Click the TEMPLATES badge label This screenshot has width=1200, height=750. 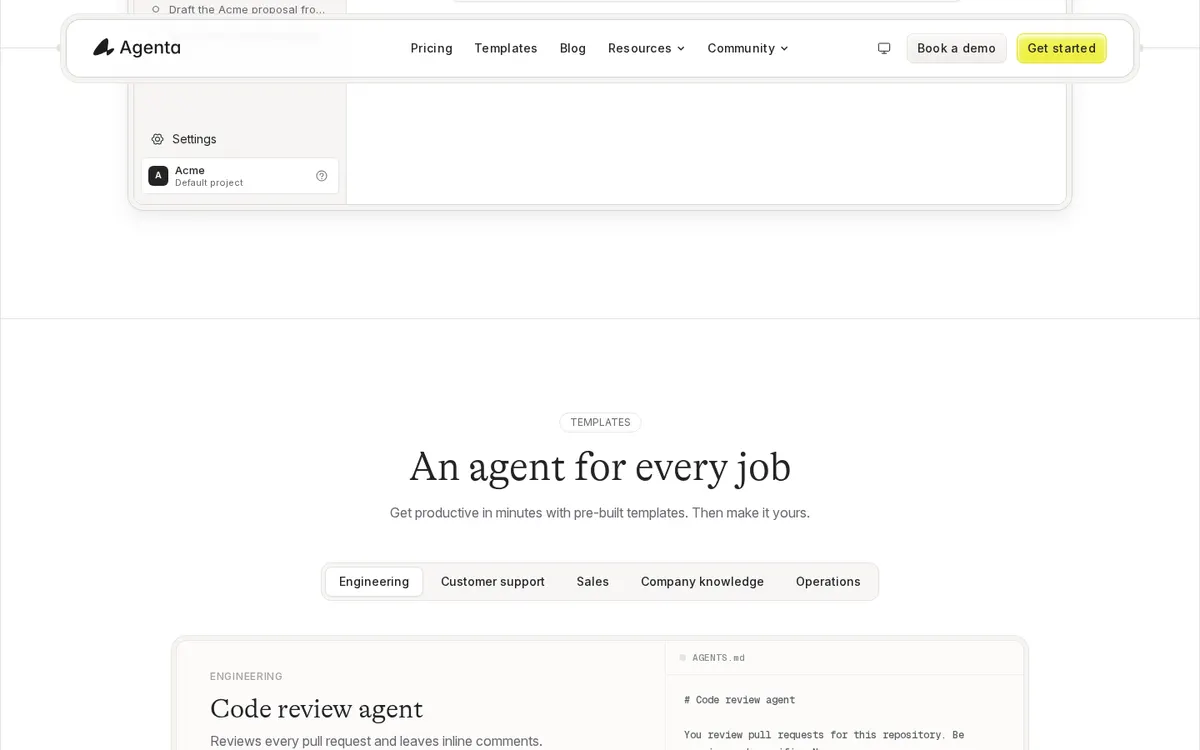pos(600,422)
